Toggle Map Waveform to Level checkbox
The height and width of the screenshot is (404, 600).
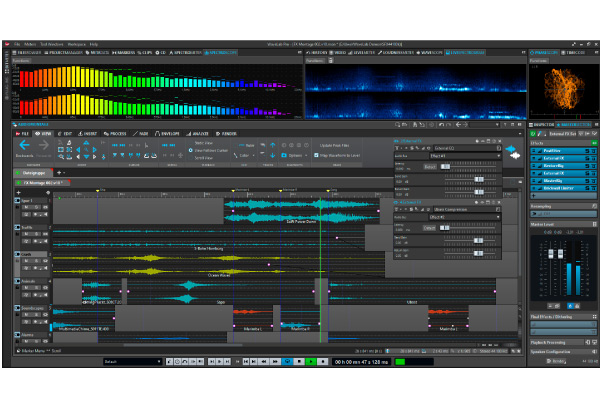(x=316, y=155)
